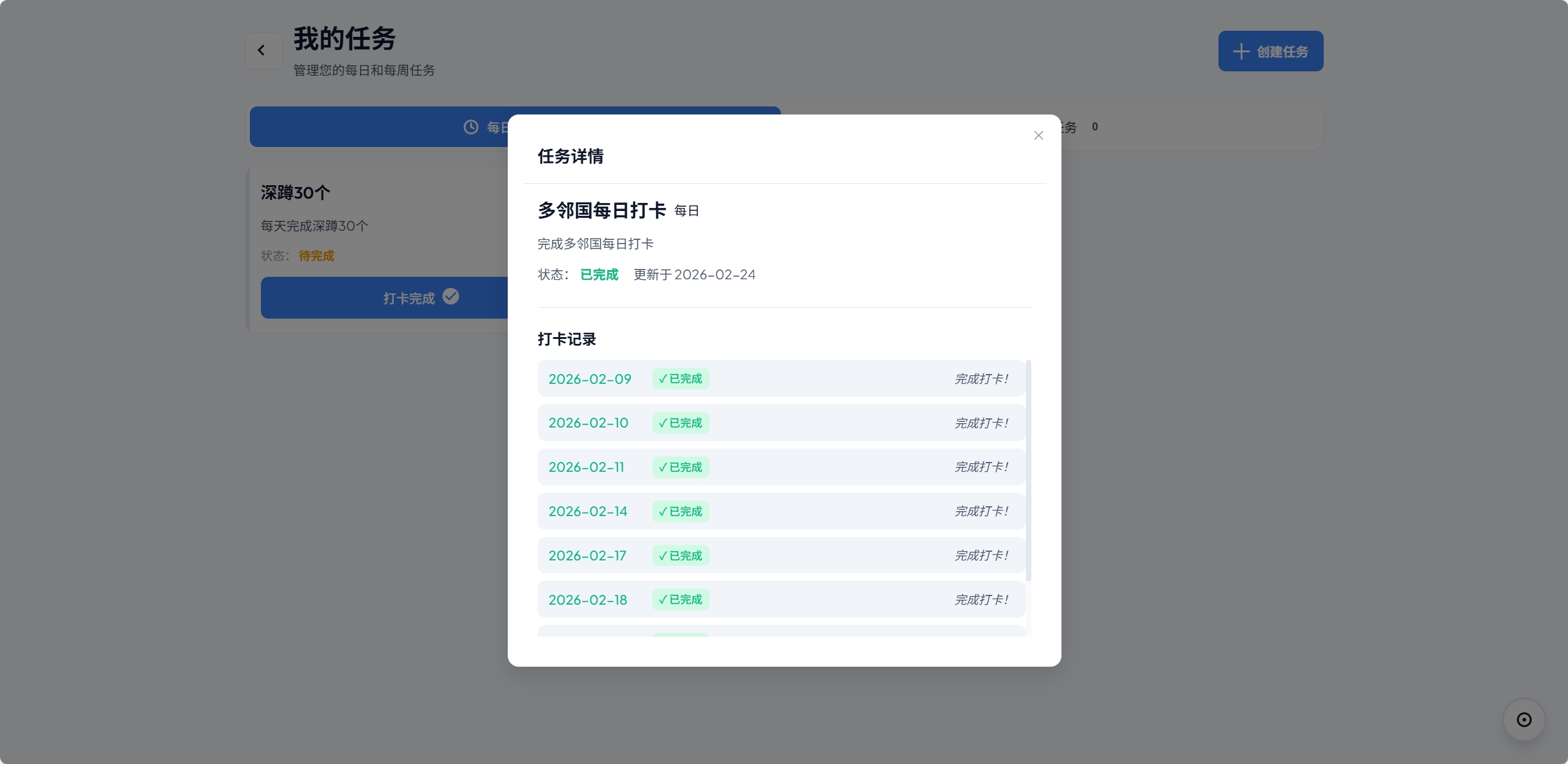Click 打卡完成 on the 深蹲30个 card

(409, 297)
